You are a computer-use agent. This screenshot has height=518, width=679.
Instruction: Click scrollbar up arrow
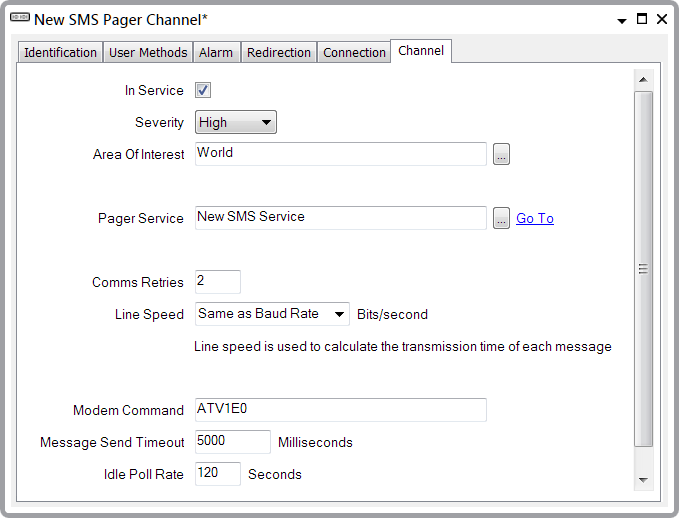point(643,79)
